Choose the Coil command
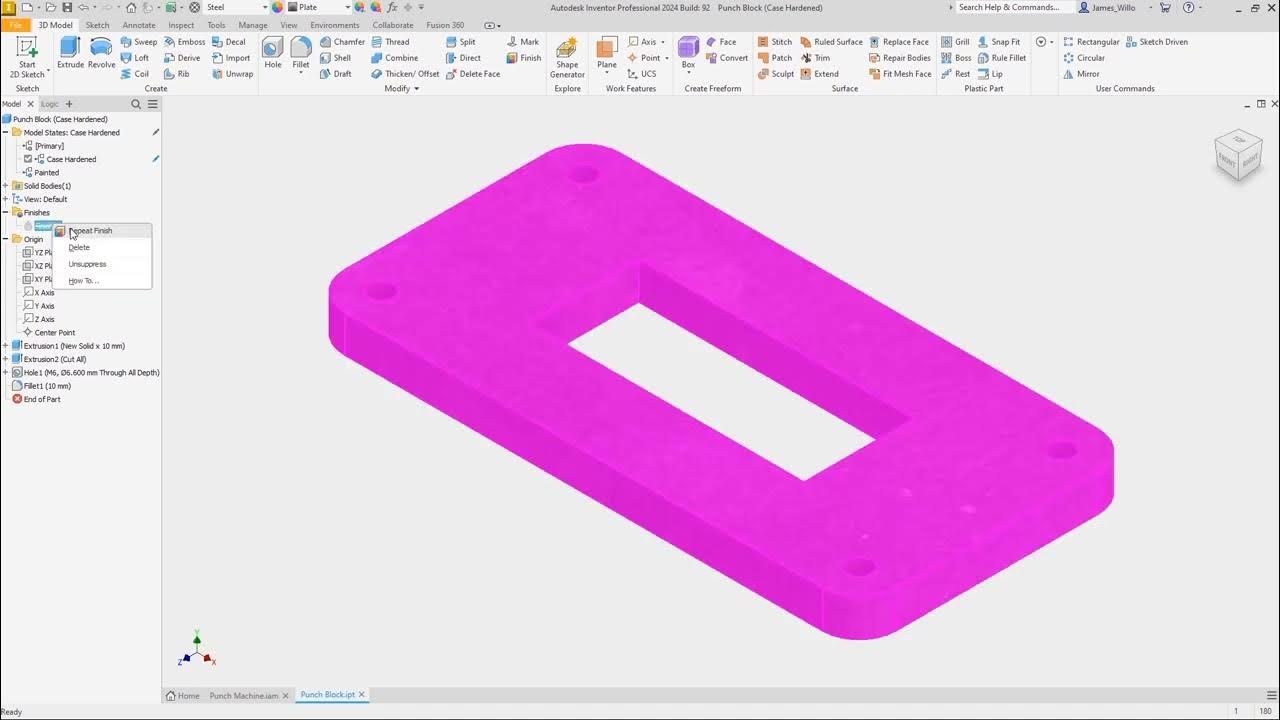1280x720 pixels. [x=135, y=74]
